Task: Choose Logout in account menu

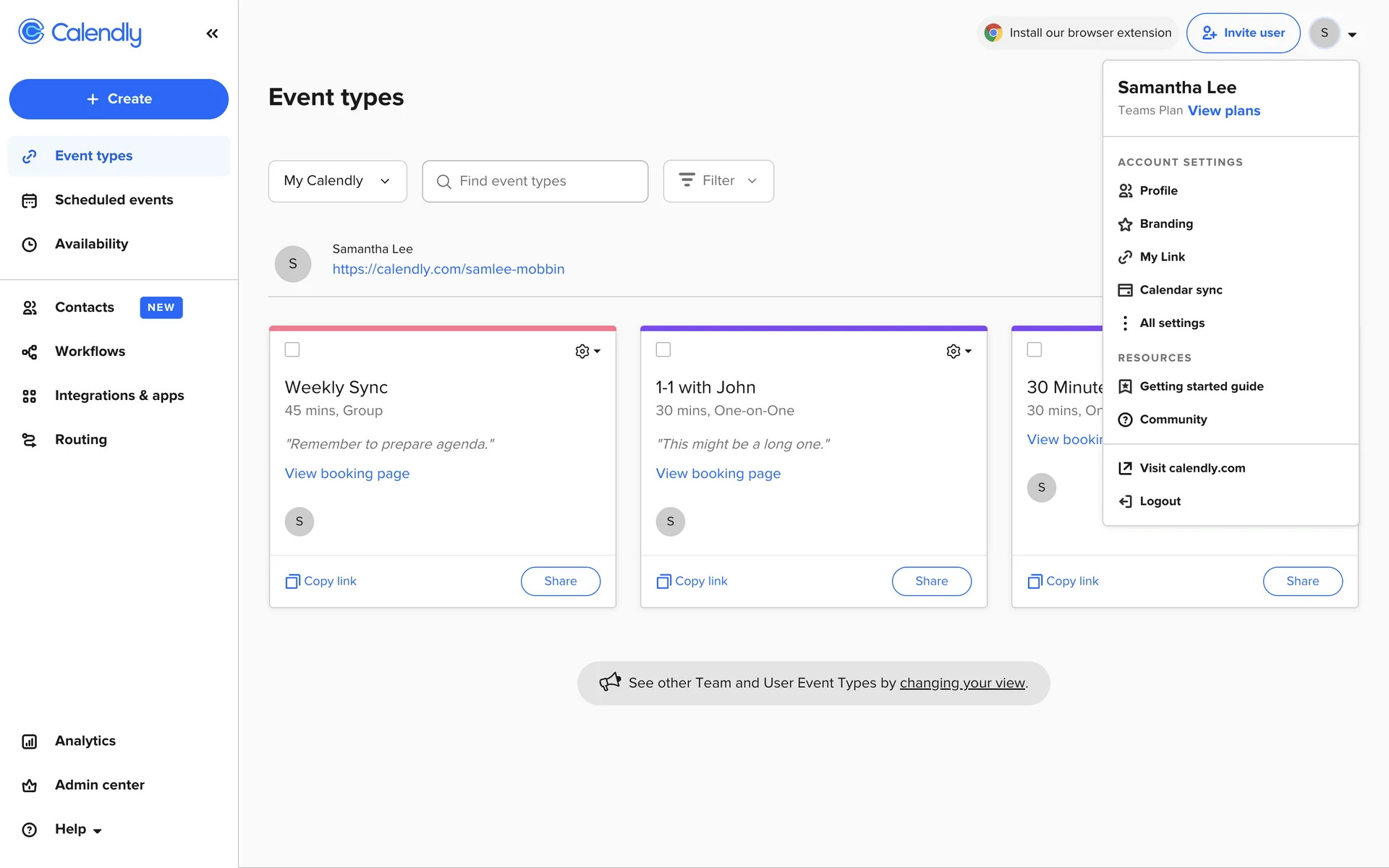Action: (x=1159, y=501)
